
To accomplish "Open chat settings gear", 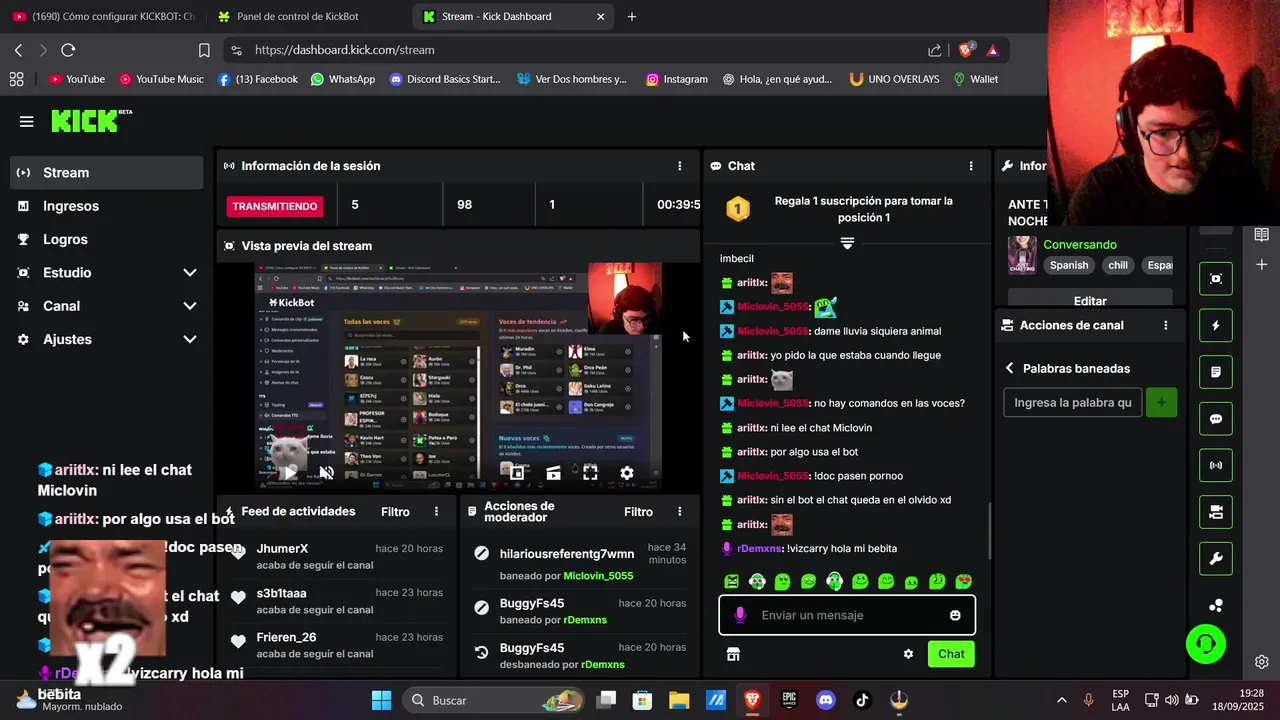I will [908, 654].
